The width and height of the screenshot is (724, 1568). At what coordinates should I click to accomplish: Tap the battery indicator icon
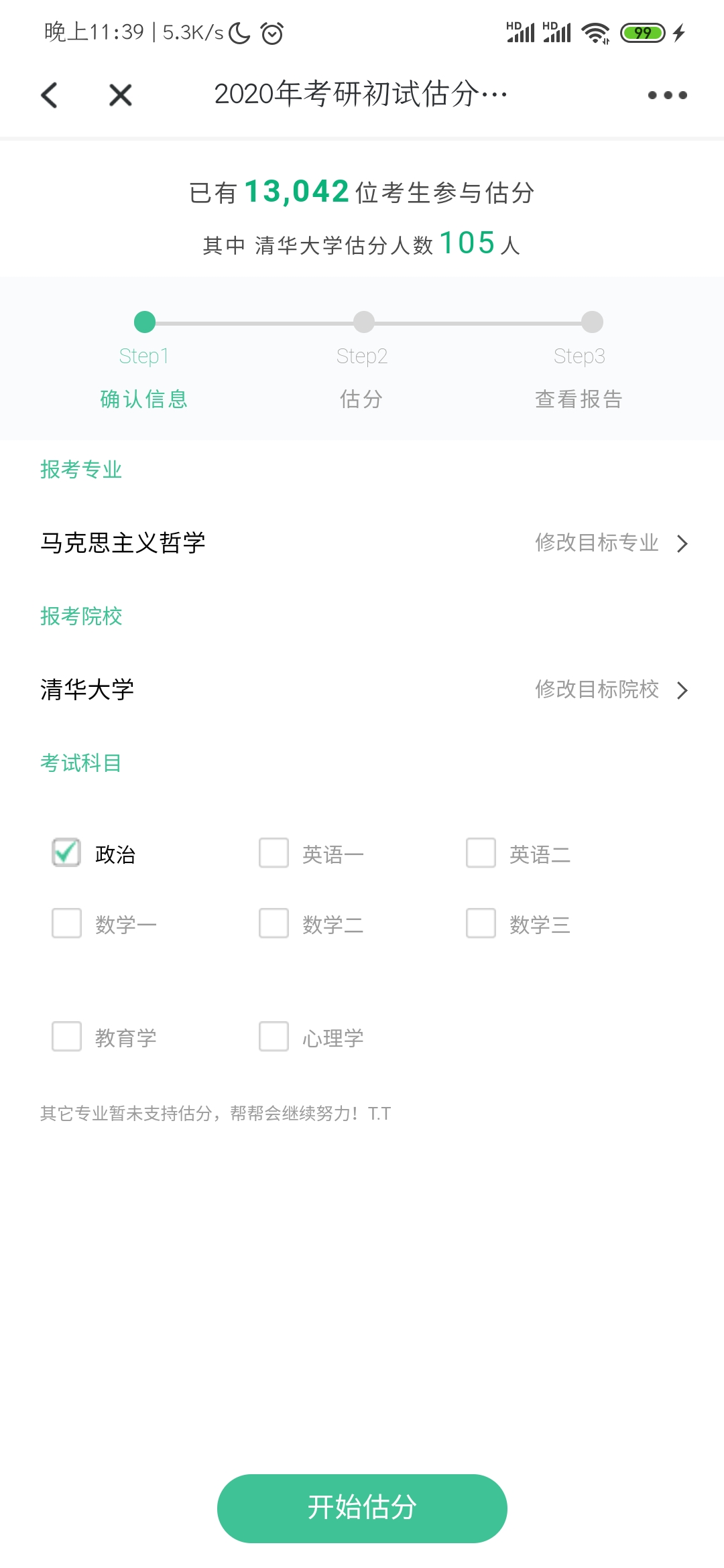(x=642, y=33)
